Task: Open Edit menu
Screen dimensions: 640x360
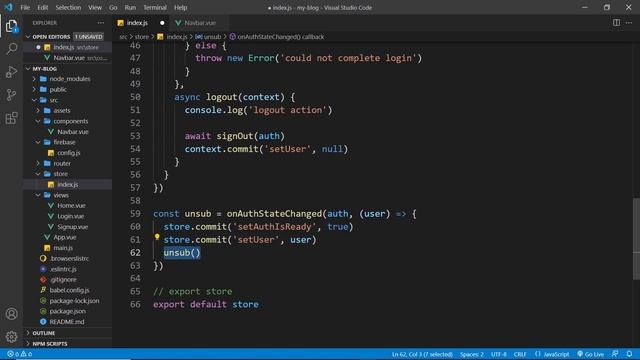Action: (x=42, y=7)
